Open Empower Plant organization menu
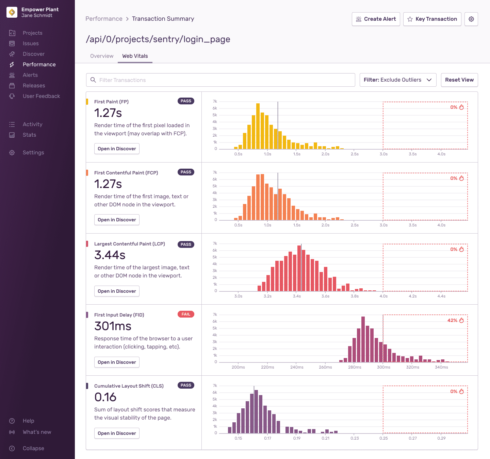The image size is (490, 459). point(40,12)
